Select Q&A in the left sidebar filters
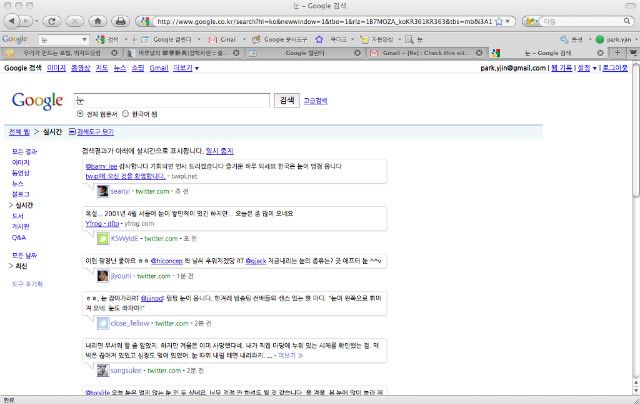Viewport: 640px width, 404px height. pyautogui.click(x=19, y=238)
